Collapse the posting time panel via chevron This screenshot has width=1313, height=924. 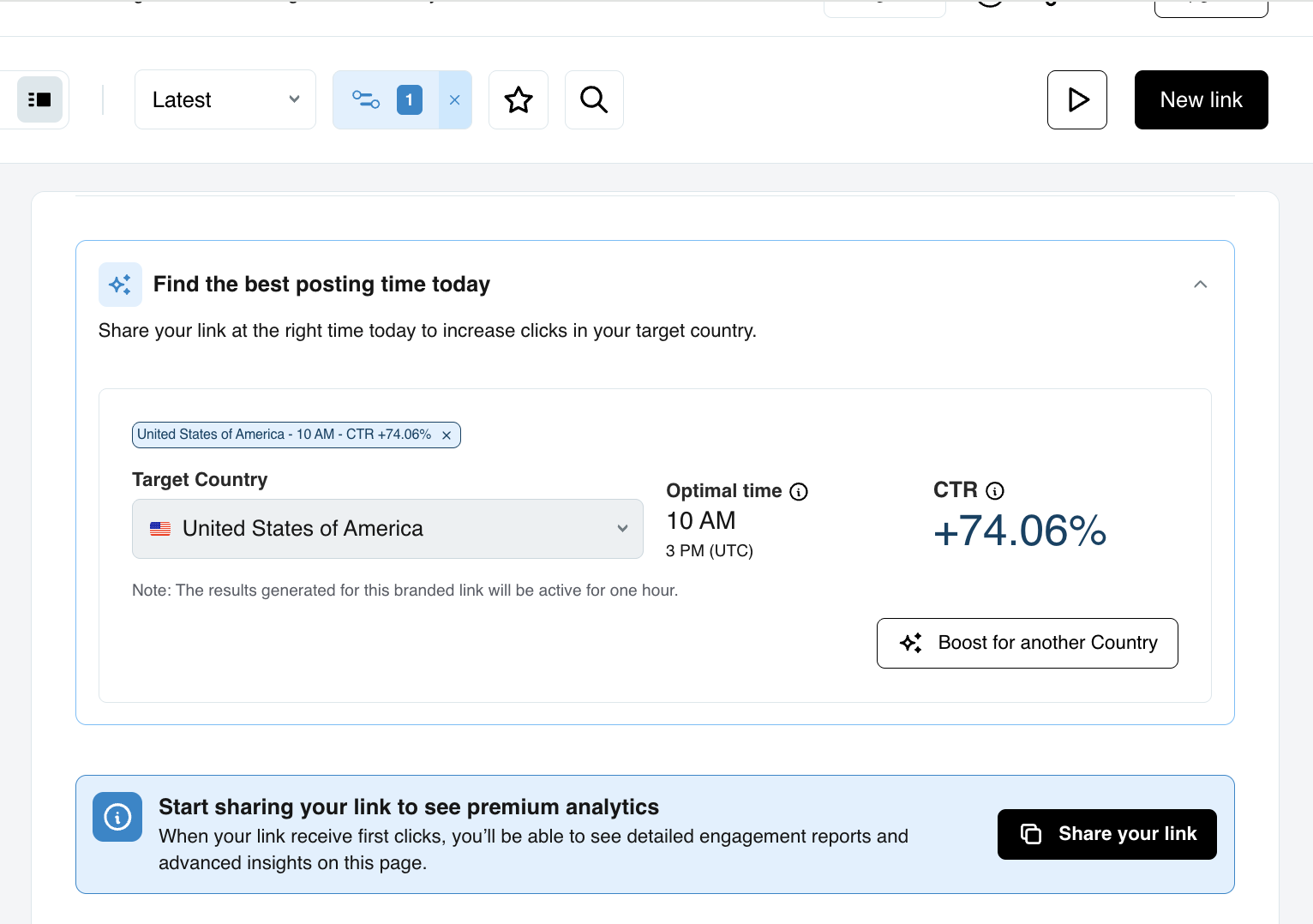pyautogui.click(x=1200, y=284)
